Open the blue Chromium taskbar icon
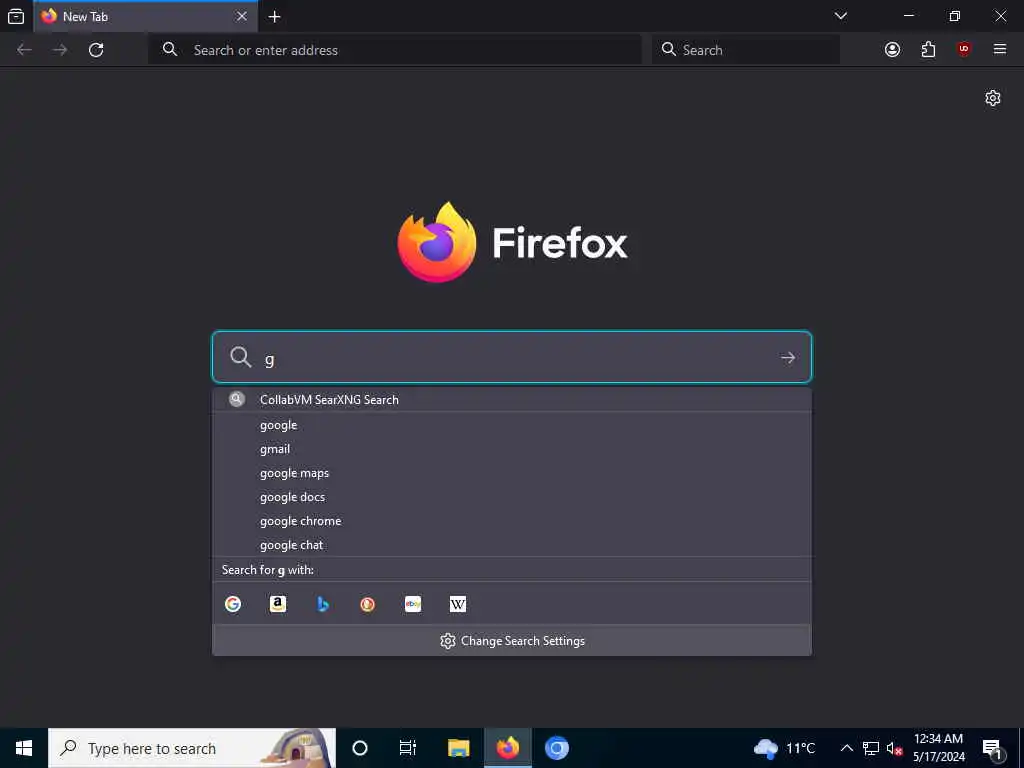Viewport: 1024px width, 768px height. (557, 748)
